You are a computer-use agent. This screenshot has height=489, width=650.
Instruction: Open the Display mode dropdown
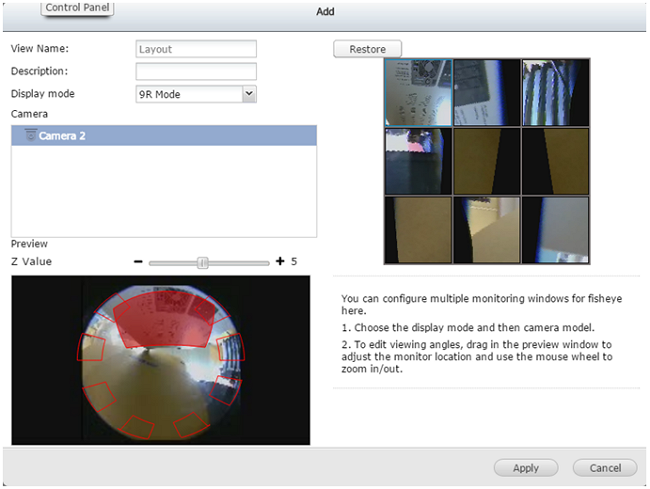tap(249, 94)
